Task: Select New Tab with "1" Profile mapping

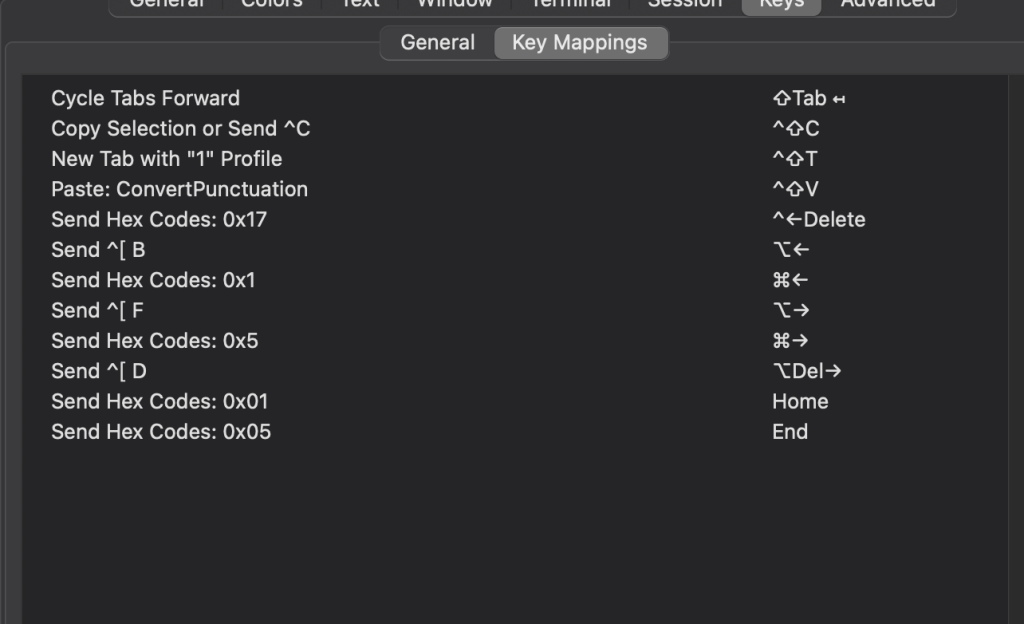Action: [515, 159]
